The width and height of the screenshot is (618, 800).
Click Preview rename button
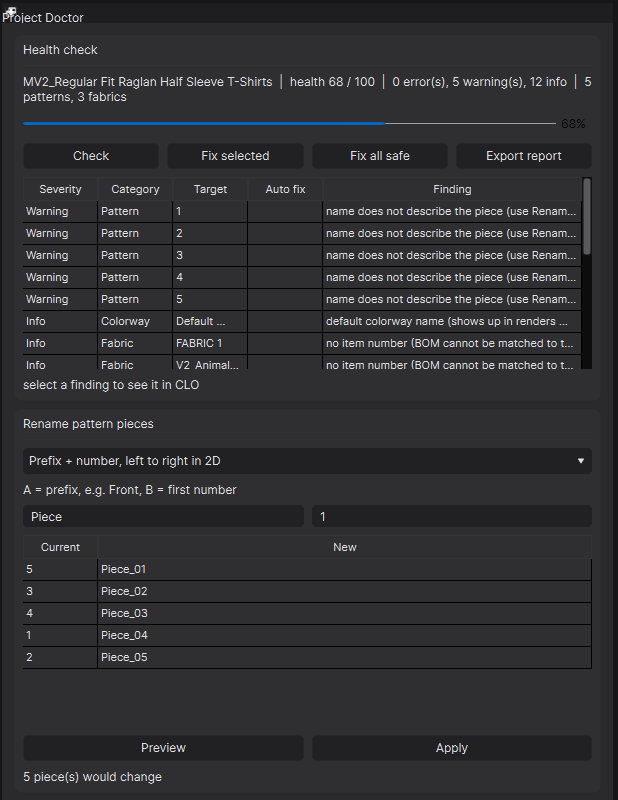[x=163, y=747]
